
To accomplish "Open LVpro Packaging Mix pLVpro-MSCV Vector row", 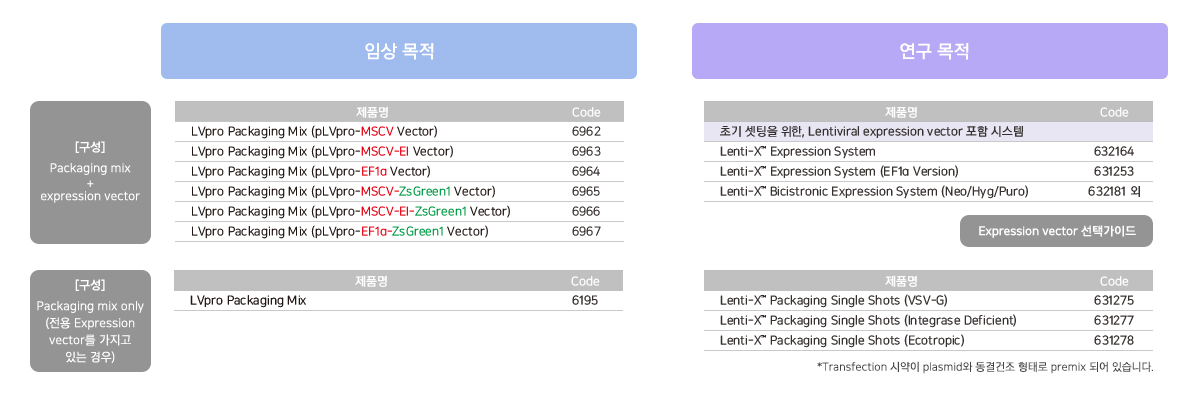I will point(399,132).
